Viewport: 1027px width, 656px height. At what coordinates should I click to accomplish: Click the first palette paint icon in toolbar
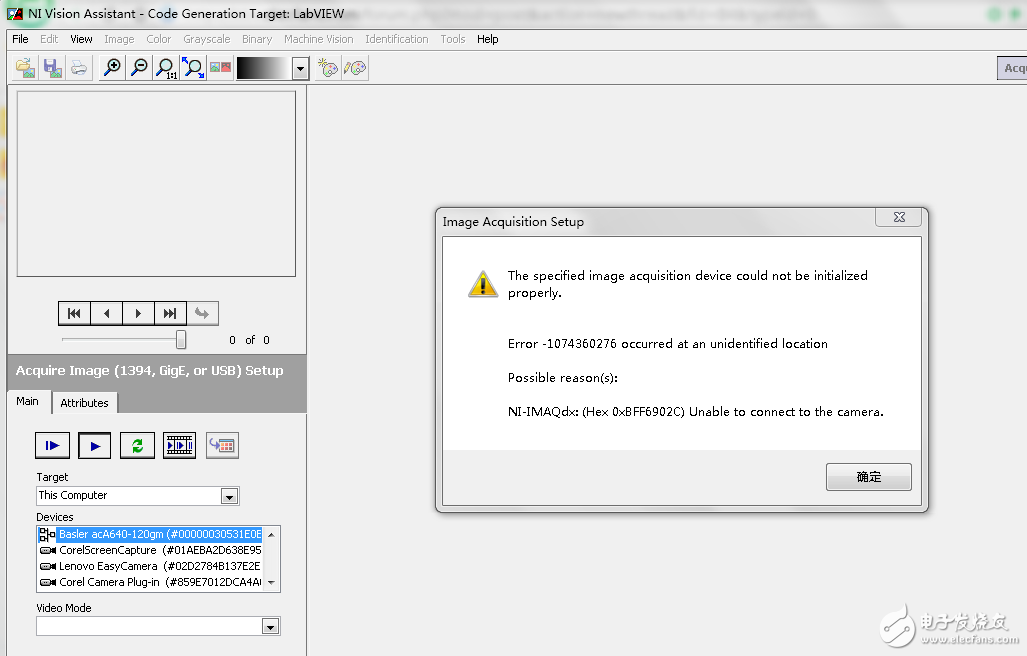pyautogui.click(x=327, y=67)
